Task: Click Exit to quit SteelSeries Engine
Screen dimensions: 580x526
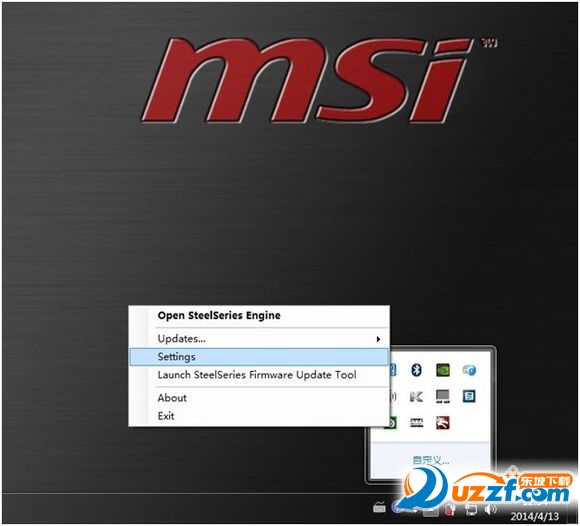Action: 259,416
